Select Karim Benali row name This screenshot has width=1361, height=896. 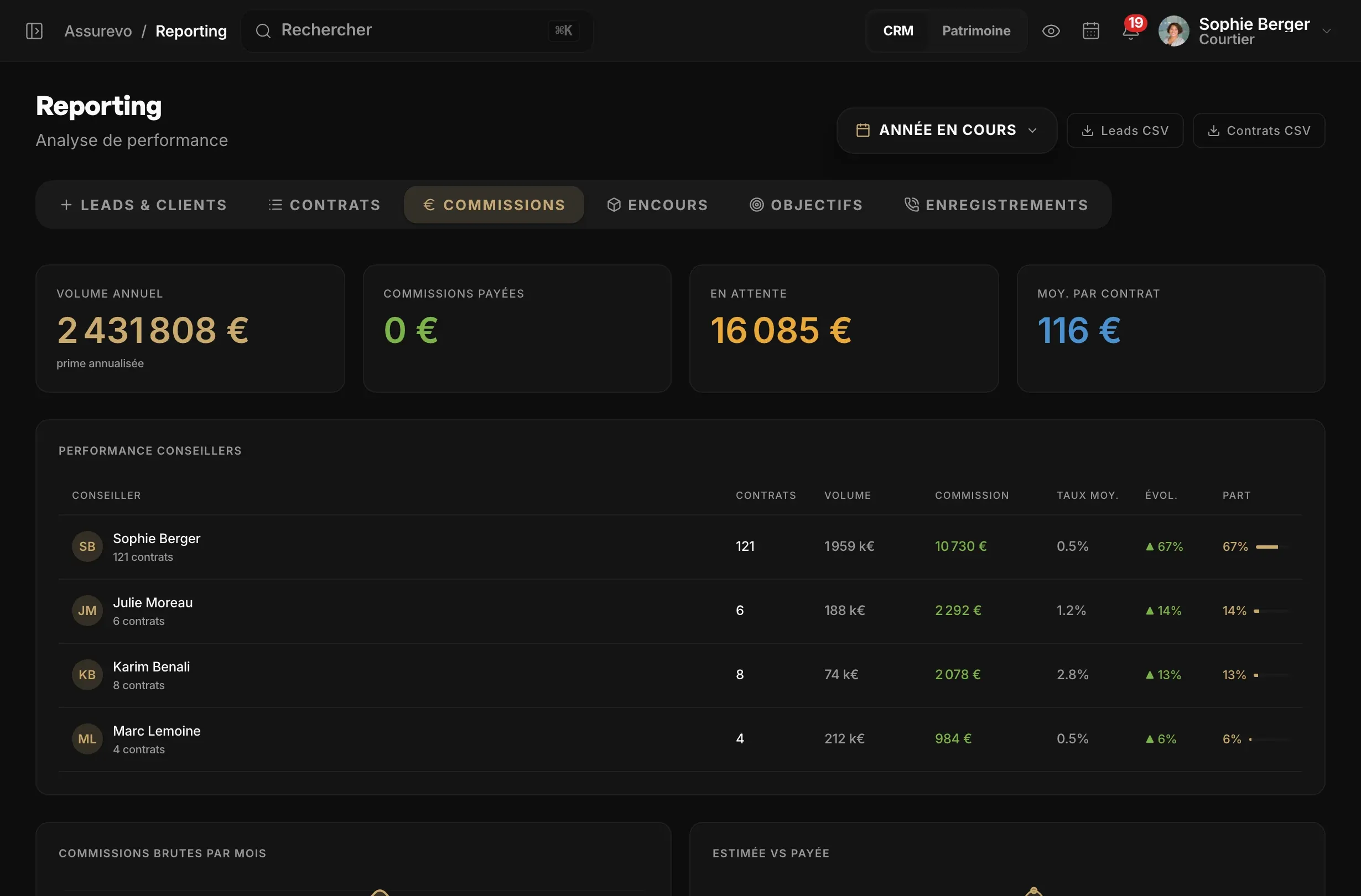point(151,666)
